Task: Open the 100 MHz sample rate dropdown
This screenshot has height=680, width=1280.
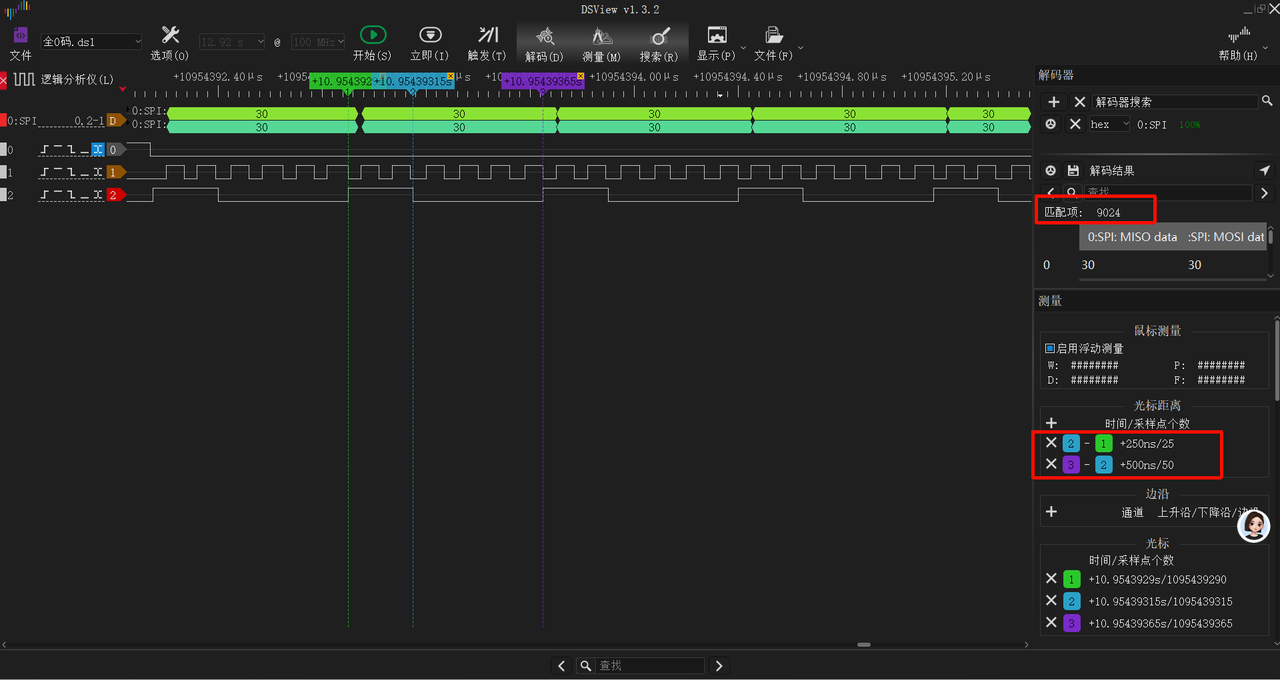Action: (318, 42)
